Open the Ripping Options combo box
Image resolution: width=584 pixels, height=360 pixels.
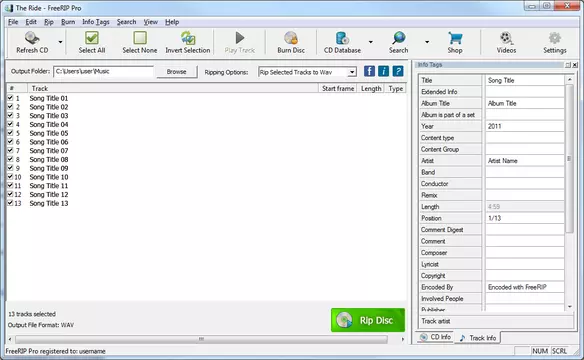pyautogui.click(x=307, y=72)
